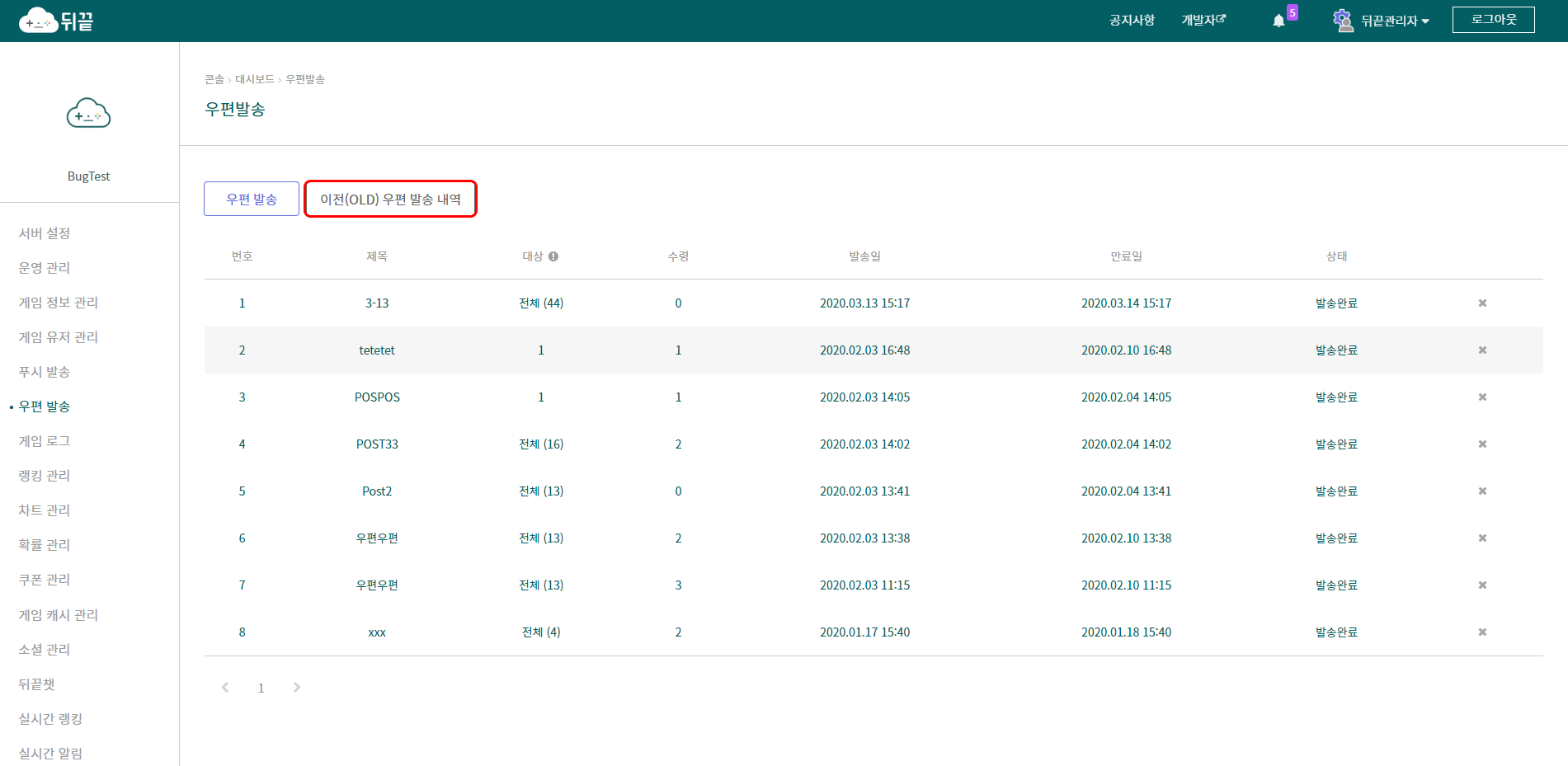Open 게임 정보 관리 in the sidebar
Viewport: 1568px width, 766px height.
[x=59, y=303]
